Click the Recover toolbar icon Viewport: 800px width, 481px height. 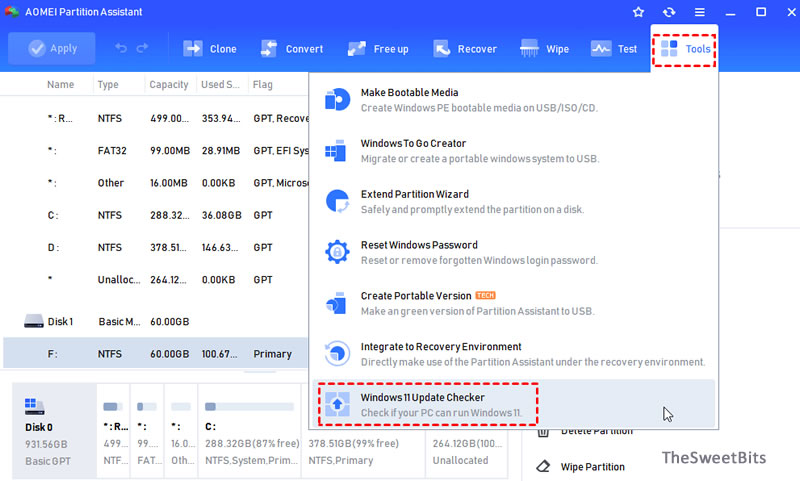[x=441, y=48]
